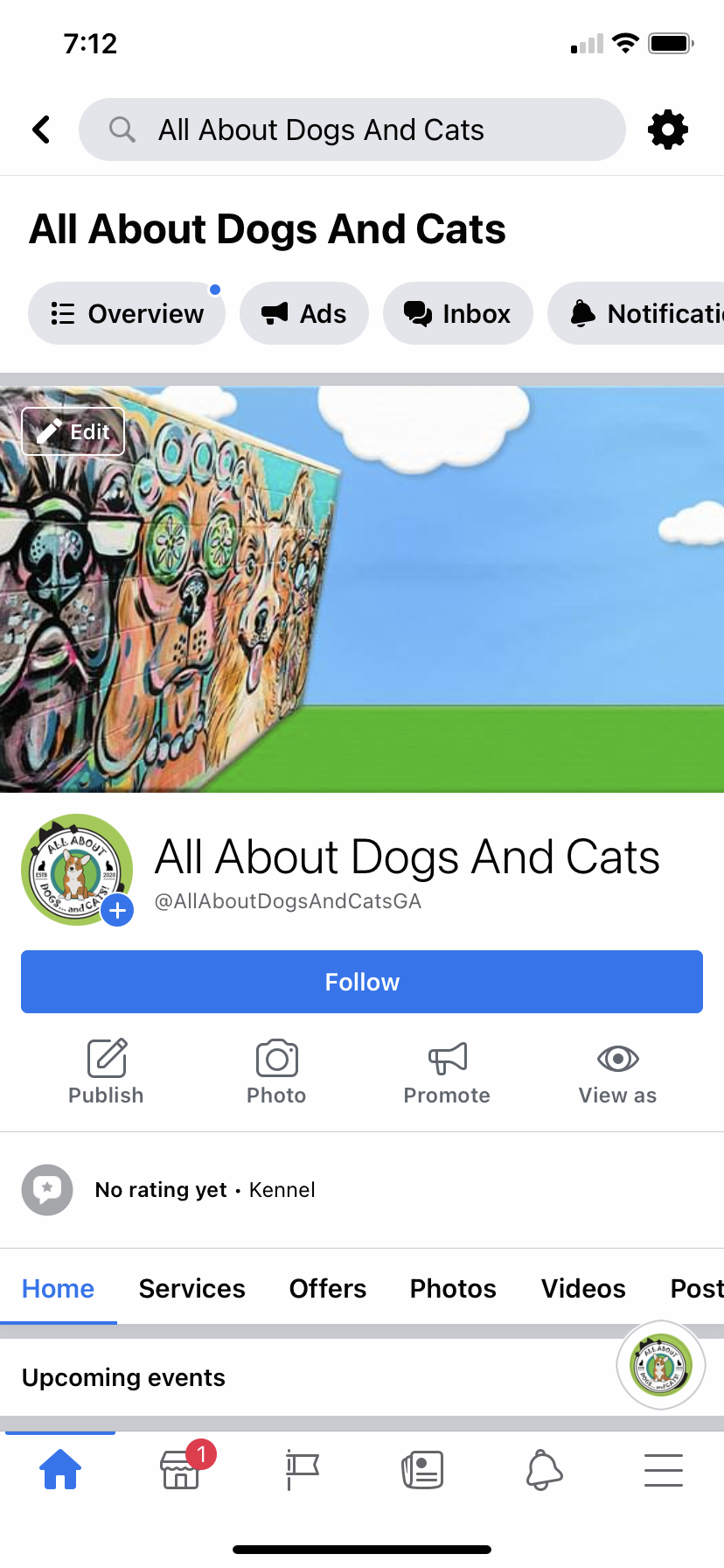Open page settings gear icon

click(667, 129)
